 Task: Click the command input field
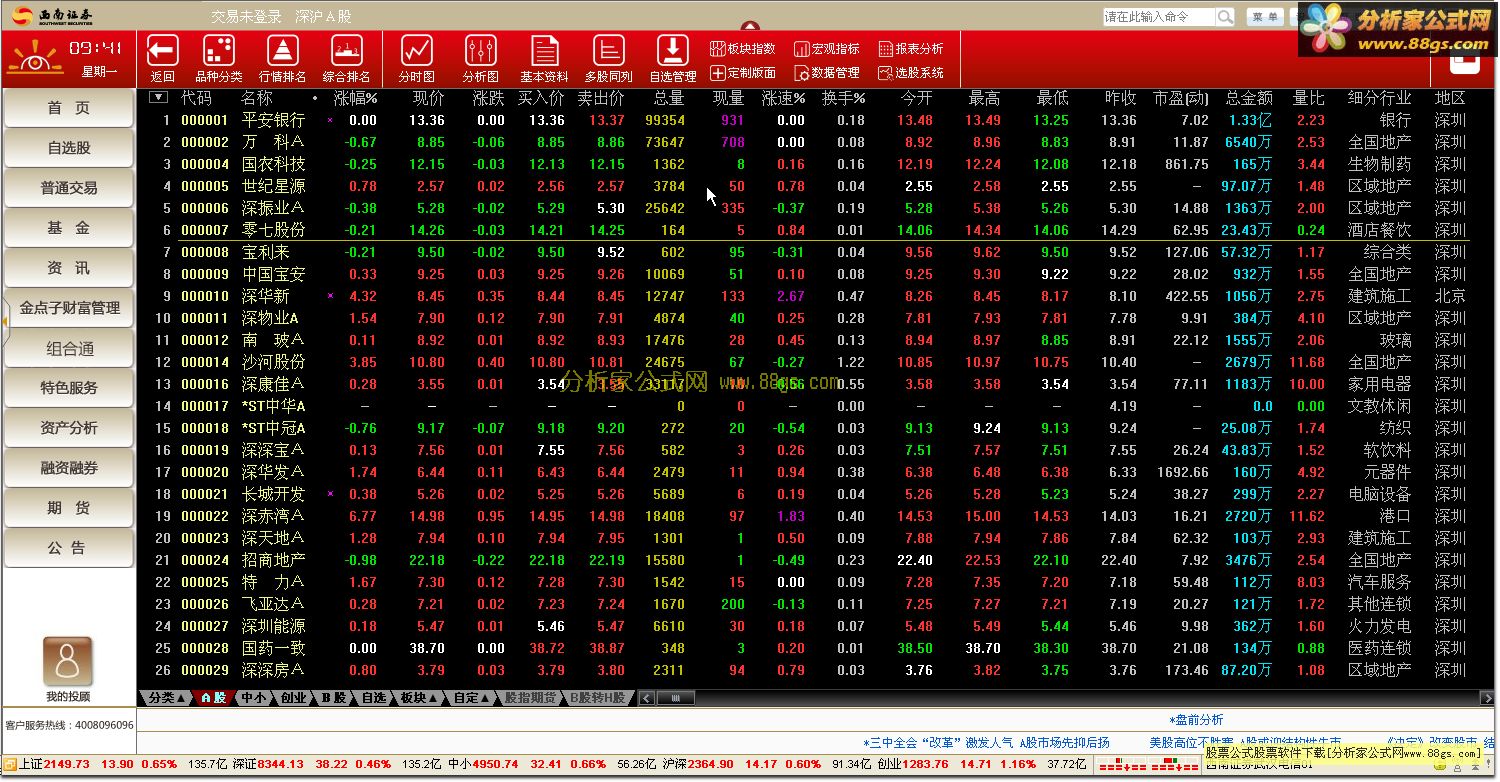pos(1160,17)
